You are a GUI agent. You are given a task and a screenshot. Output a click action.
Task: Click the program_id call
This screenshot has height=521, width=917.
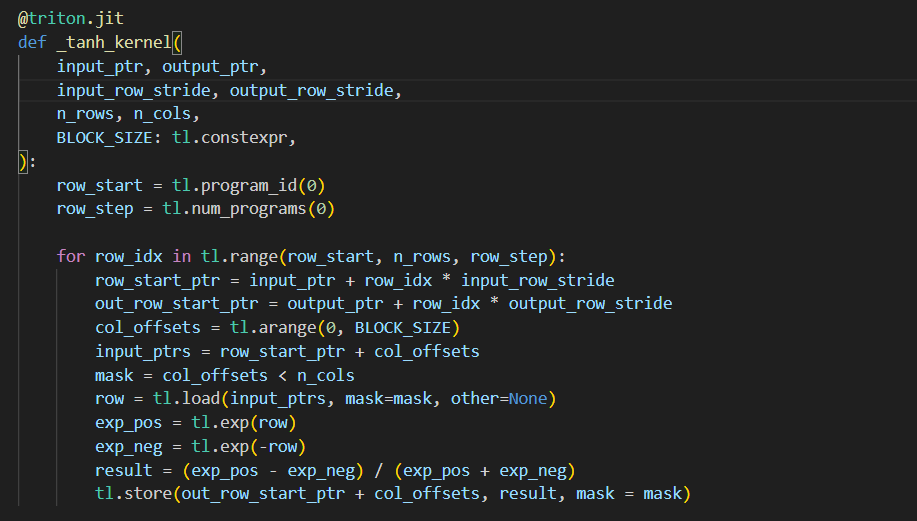click(x=263, y=185)
